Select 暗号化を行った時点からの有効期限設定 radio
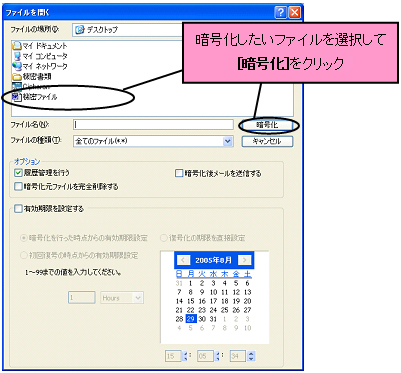Screen dimensions: 401x373 [24, 238]
